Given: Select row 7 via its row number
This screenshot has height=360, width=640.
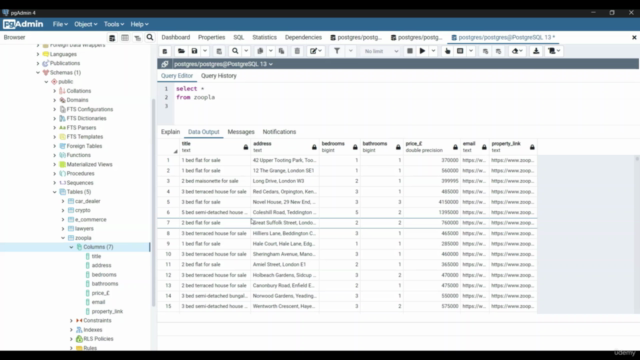Looking at the screenshot, I should click(x=168, y=223).
